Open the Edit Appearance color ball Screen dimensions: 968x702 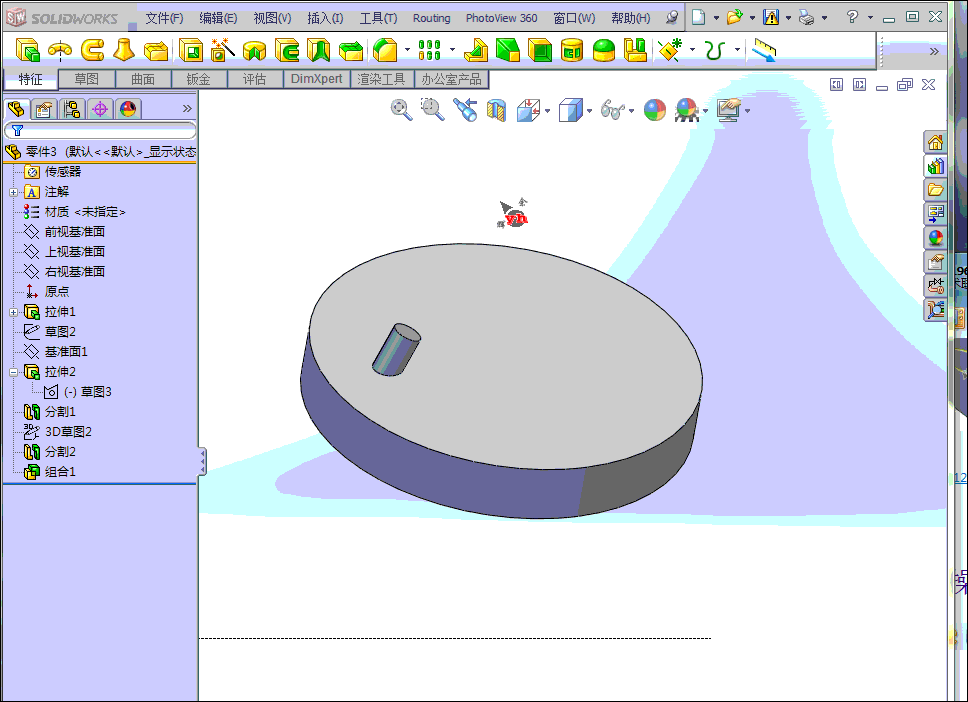tap(655, 111)
